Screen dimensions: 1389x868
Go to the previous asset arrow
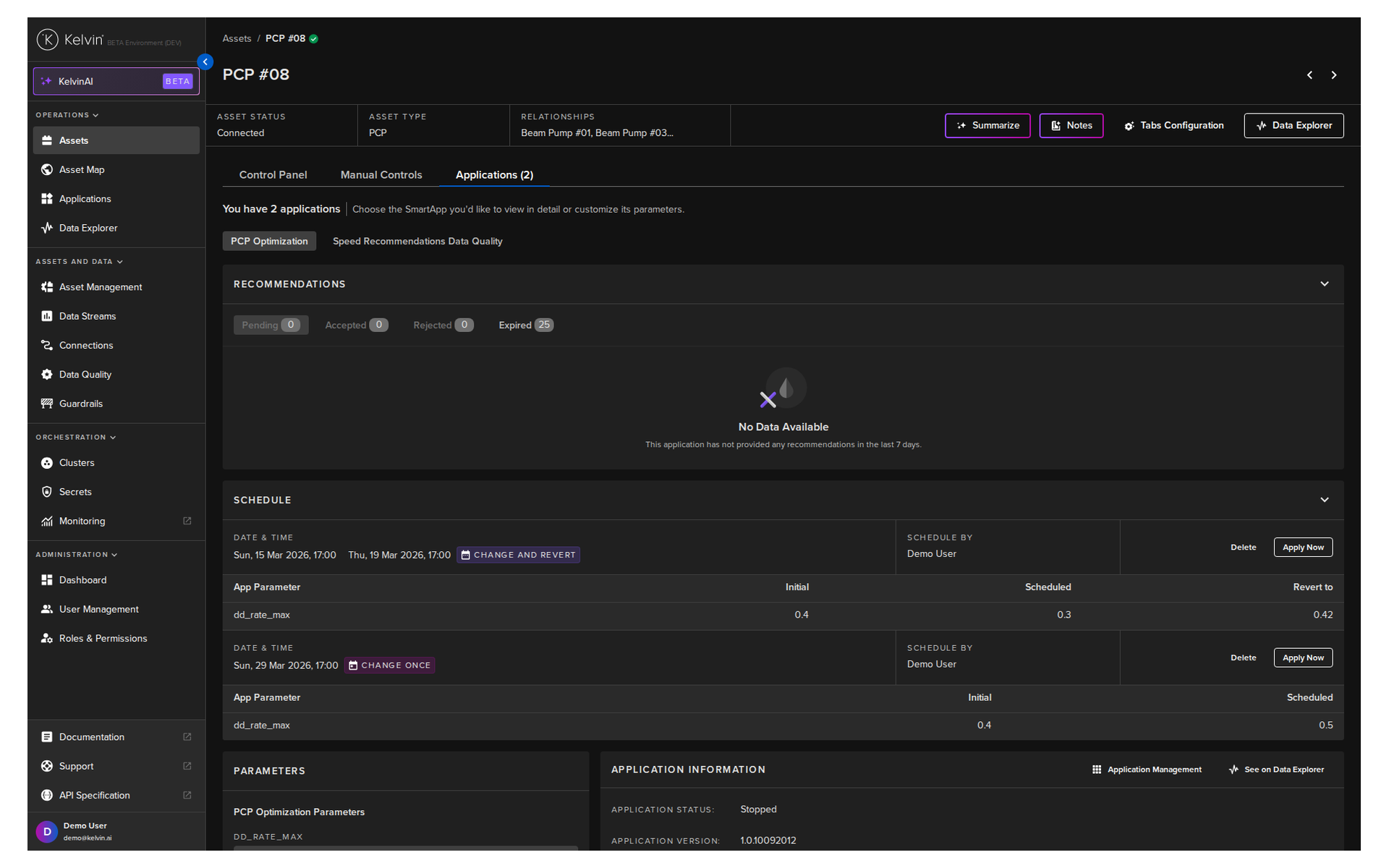[1309, 75]
